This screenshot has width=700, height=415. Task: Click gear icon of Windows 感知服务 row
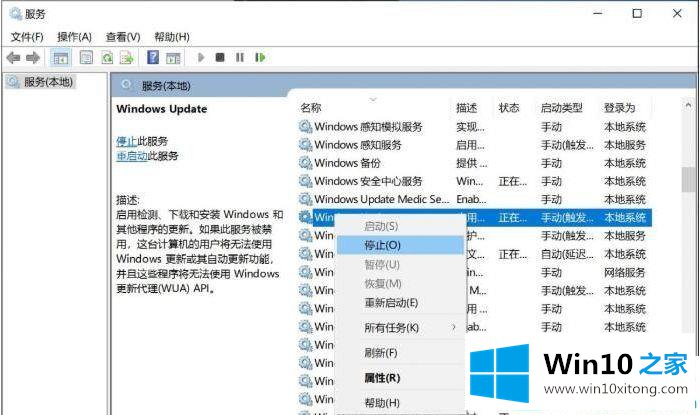point(305,145)
